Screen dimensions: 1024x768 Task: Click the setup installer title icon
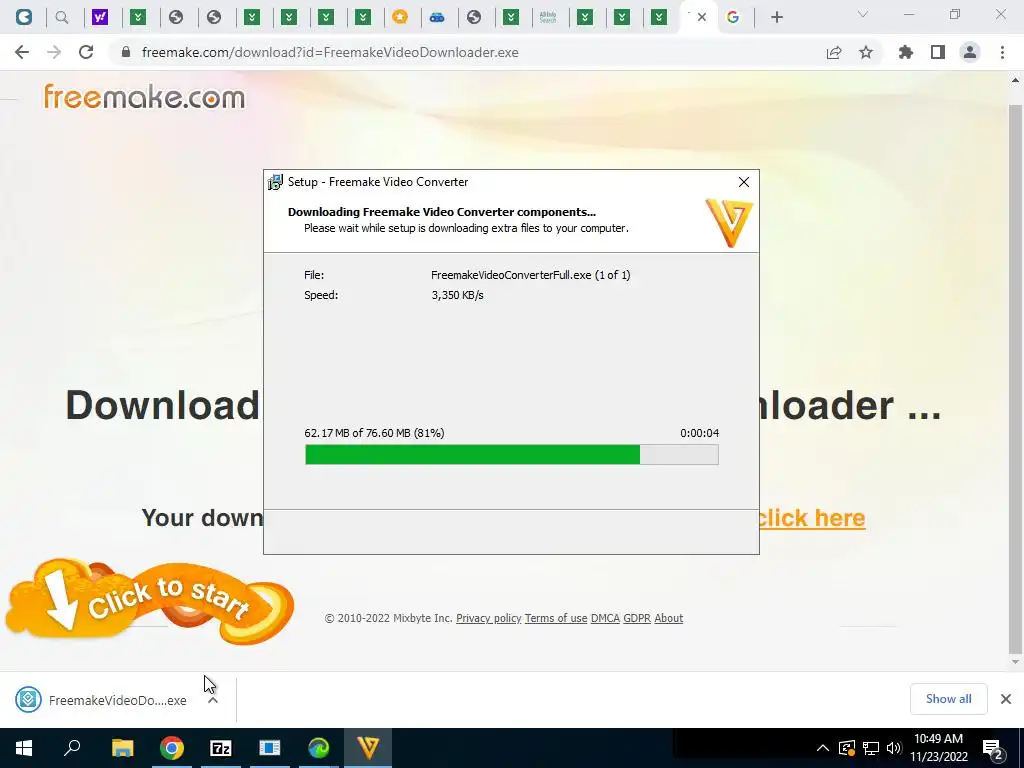pos(275,182)
